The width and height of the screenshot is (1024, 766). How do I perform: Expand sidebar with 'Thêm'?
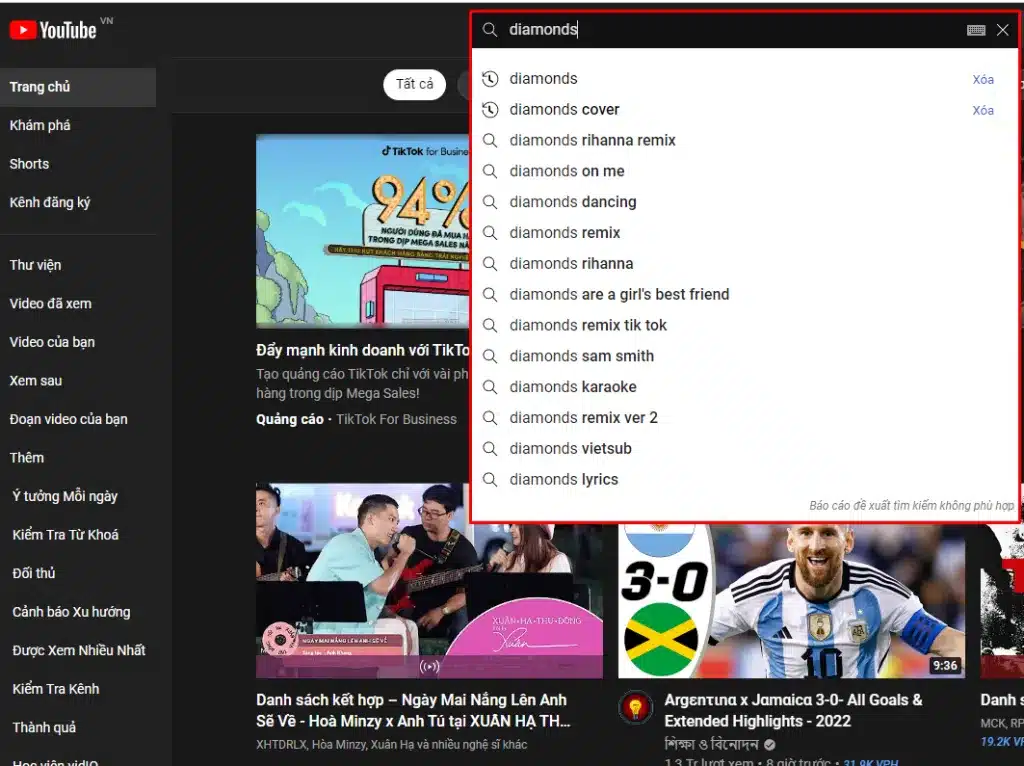pos(27,458)
